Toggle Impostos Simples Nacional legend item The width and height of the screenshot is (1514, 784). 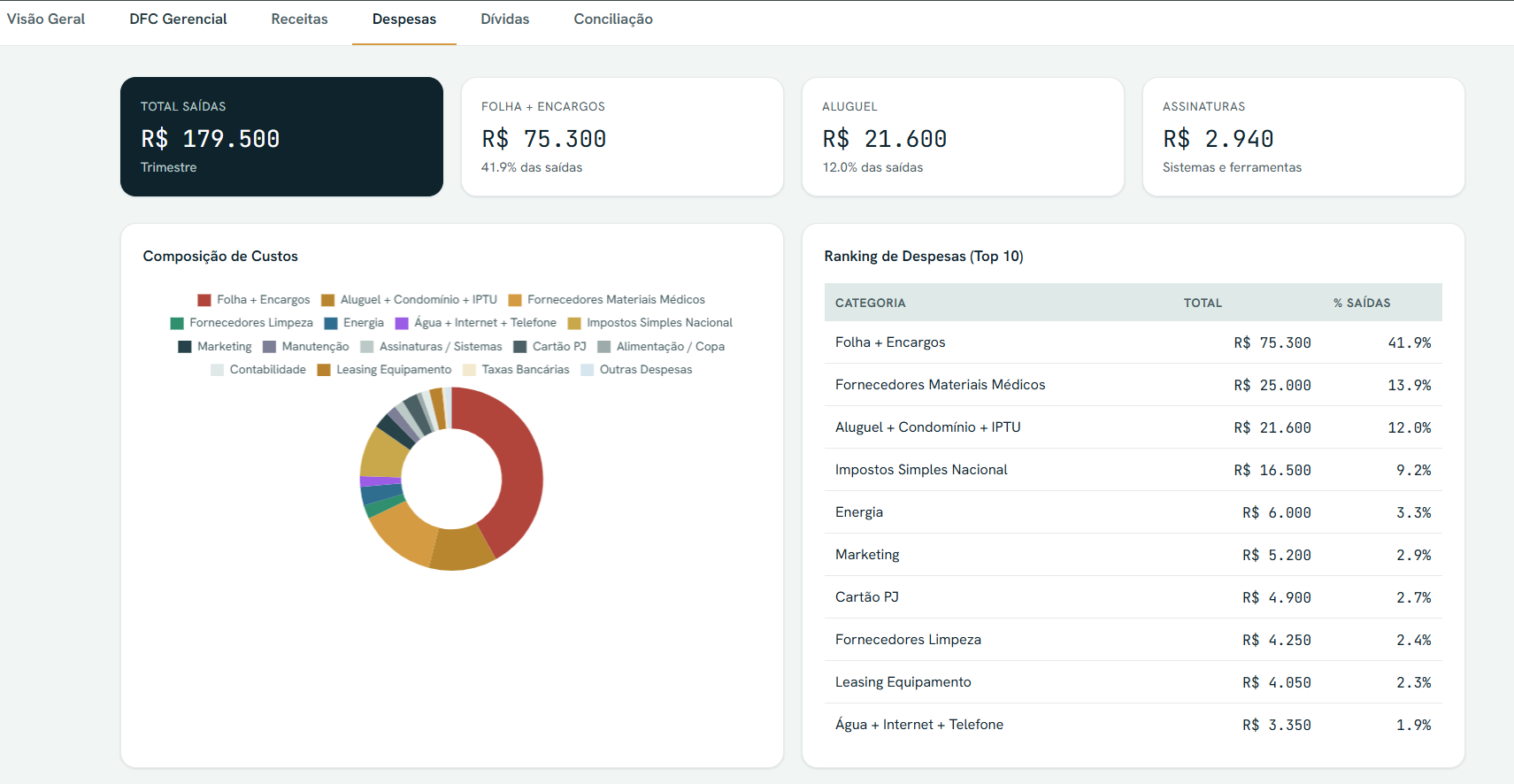click(x=650, y=323)
